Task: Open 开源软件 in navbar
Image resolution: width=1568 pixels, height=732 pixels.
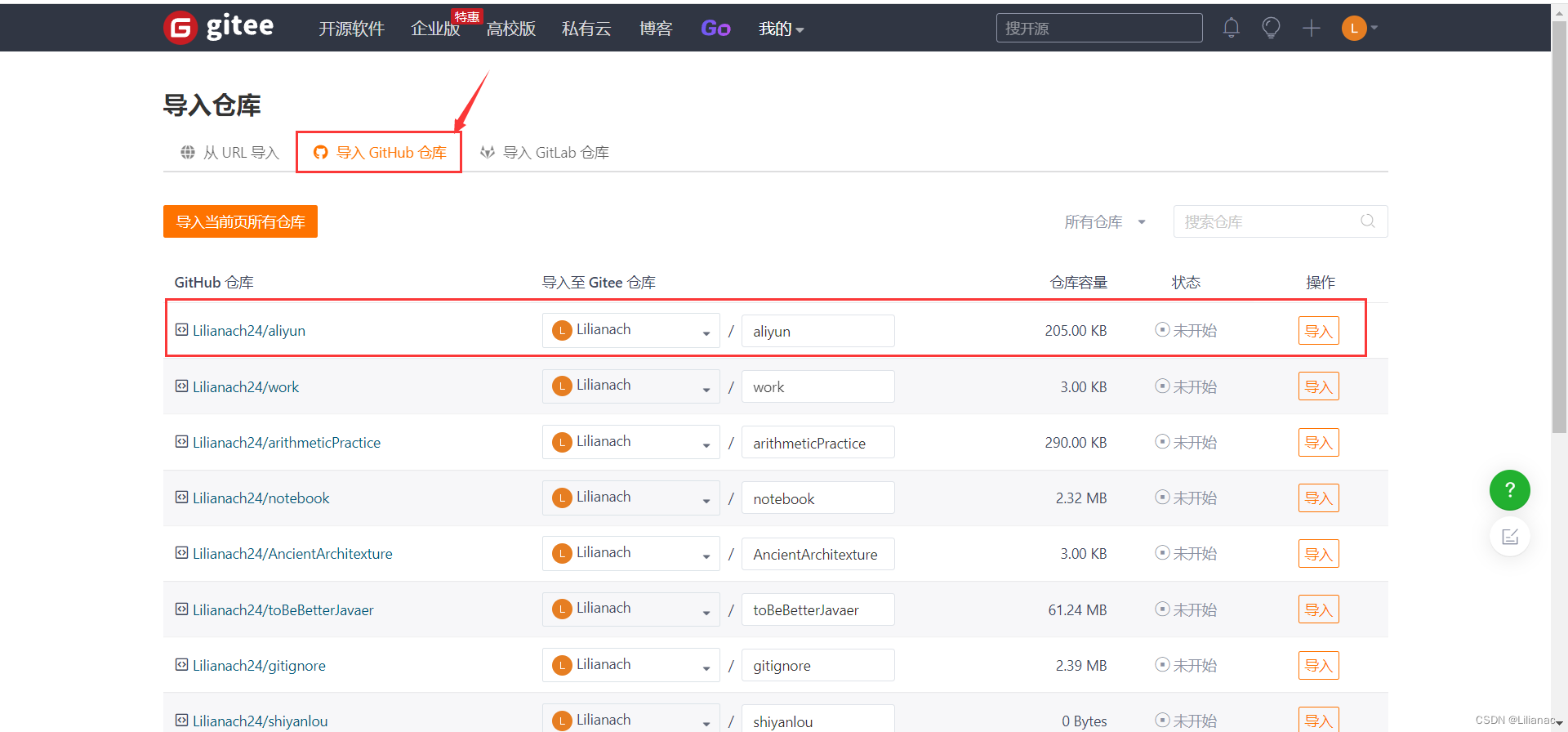Action: pos(351,29)
